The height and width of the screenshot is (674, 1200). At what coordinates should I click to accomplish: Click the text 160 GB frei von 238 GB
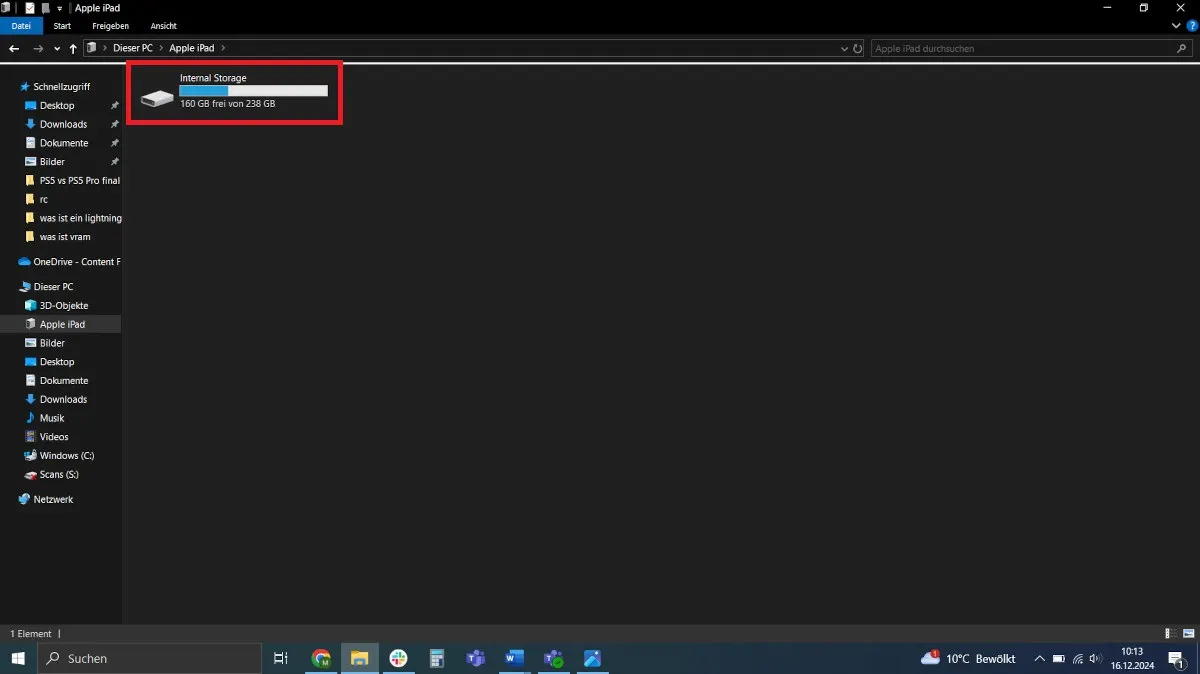228,103
